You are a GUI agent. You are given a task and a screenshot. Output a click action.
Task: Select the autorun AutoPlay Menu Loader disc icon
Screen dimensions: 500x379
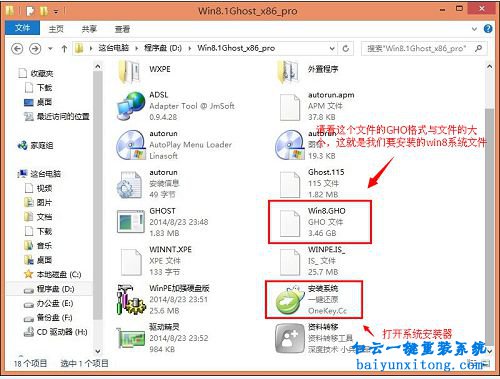[131, 145]
